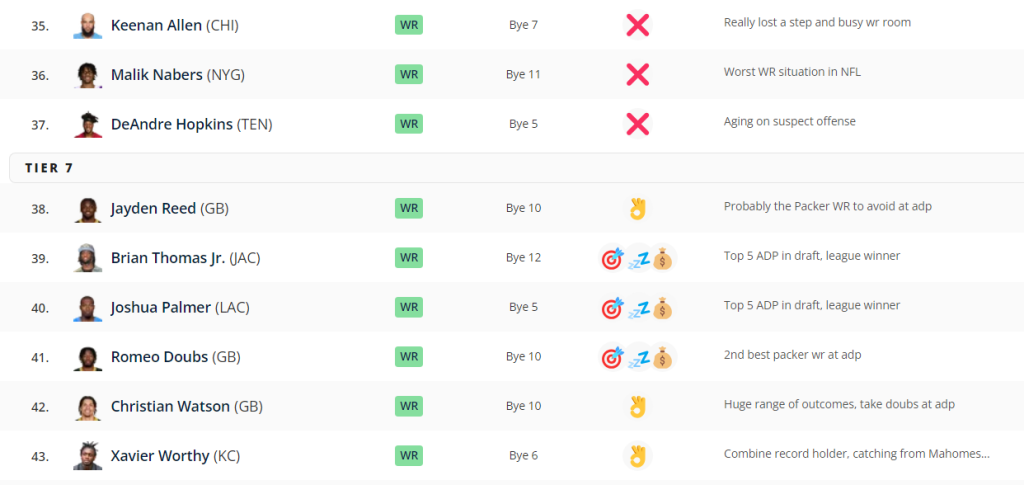Click the WR position badge for DeAndre Hopkins
This screenshot has height=485, width=1024.
coord(409,124)
